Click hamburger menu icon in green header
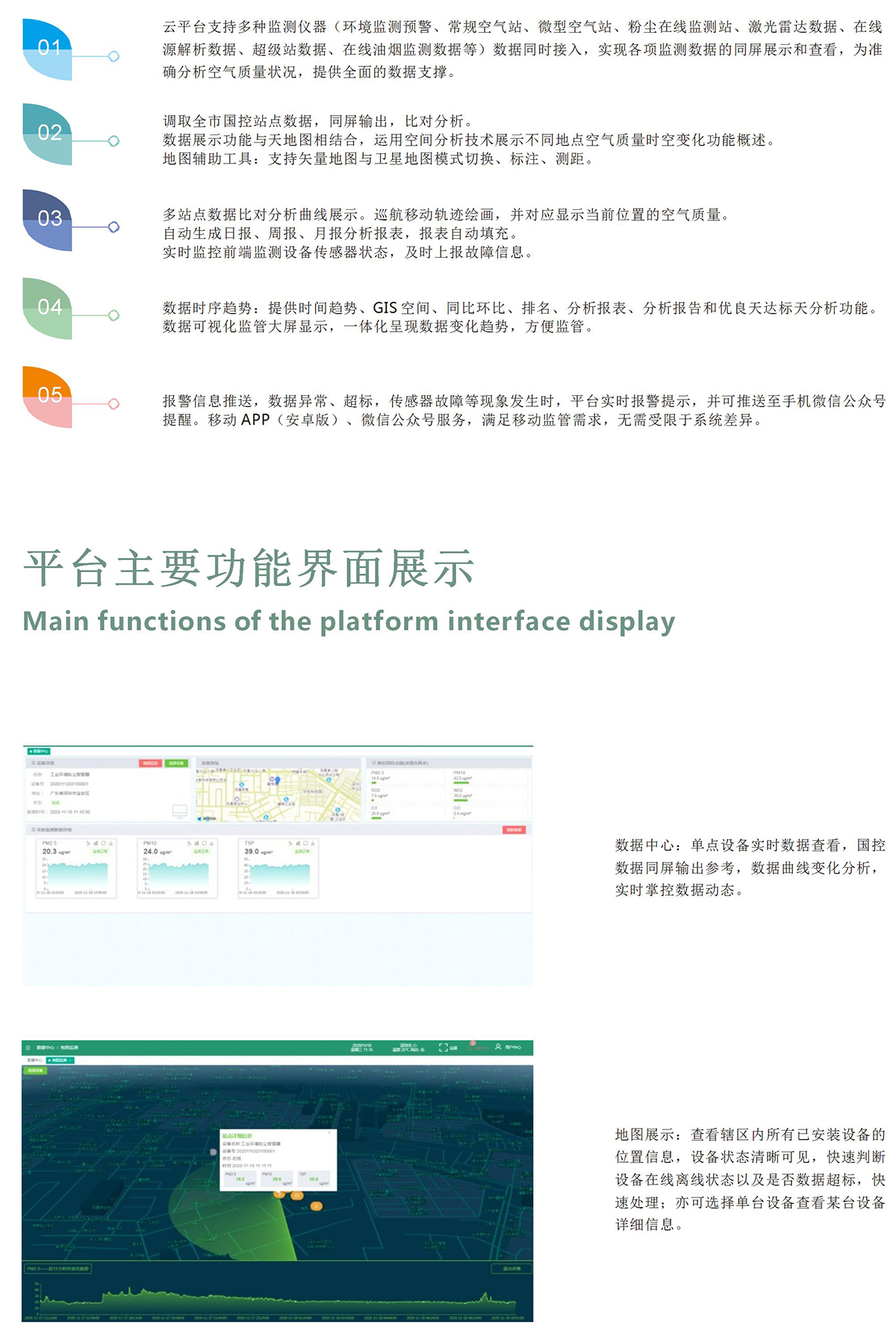This screenshot has width=896, height=1331. (x=28, y=1048)
